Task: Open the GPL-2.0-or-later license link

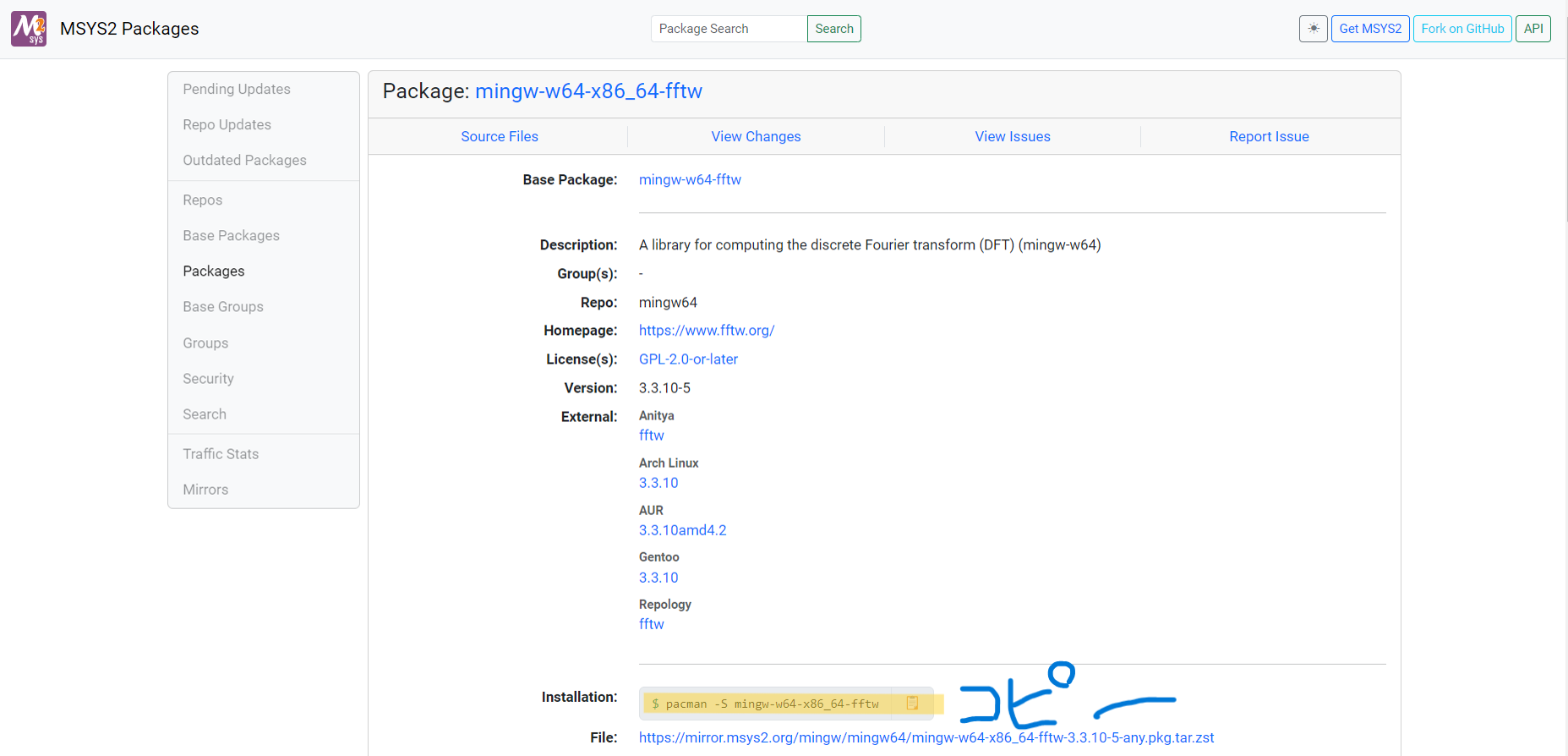Action: click(688, 359)
